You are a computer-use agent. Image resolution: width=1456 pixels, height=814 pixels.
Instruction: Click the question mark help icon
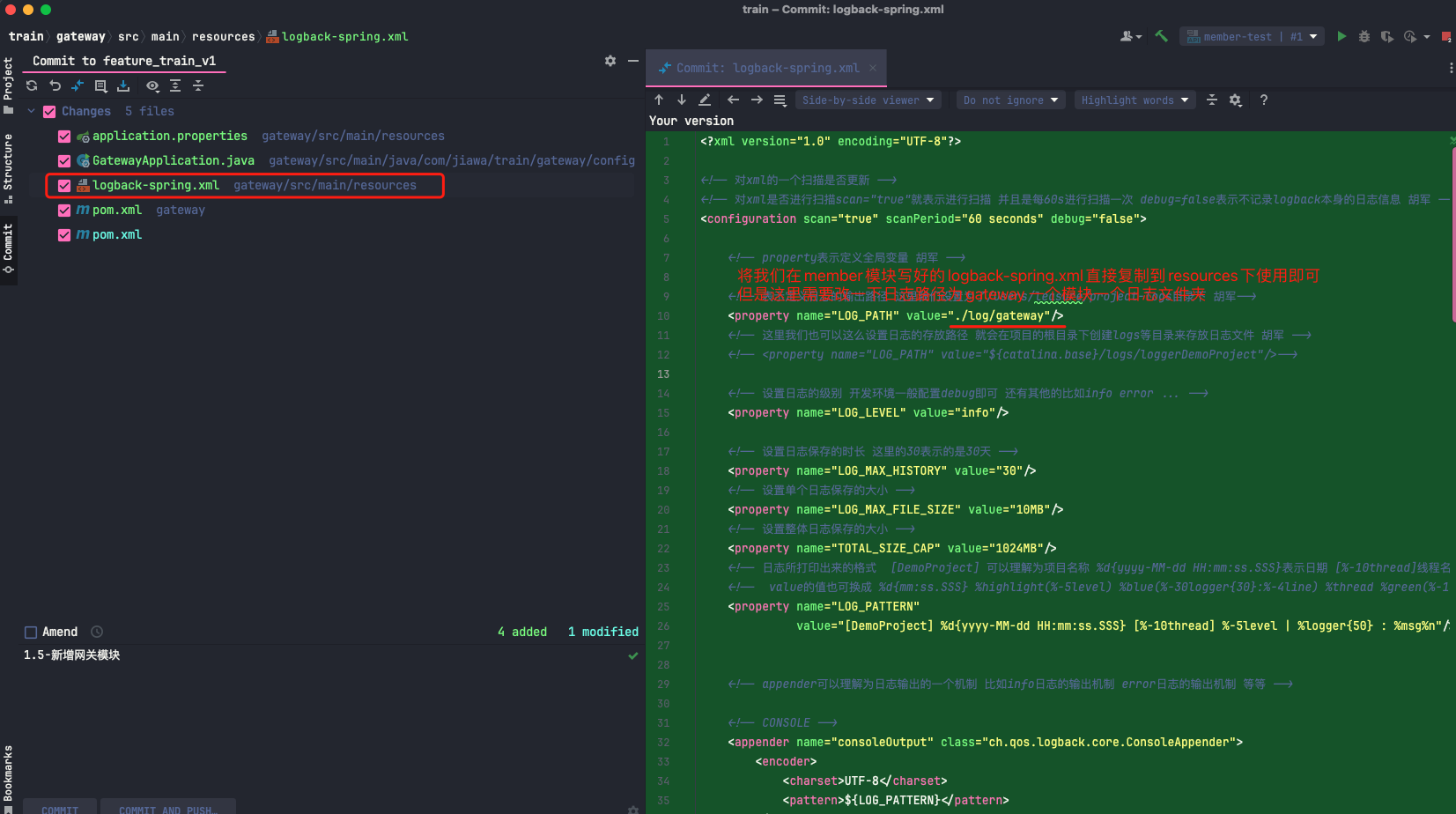(1264, 100)
